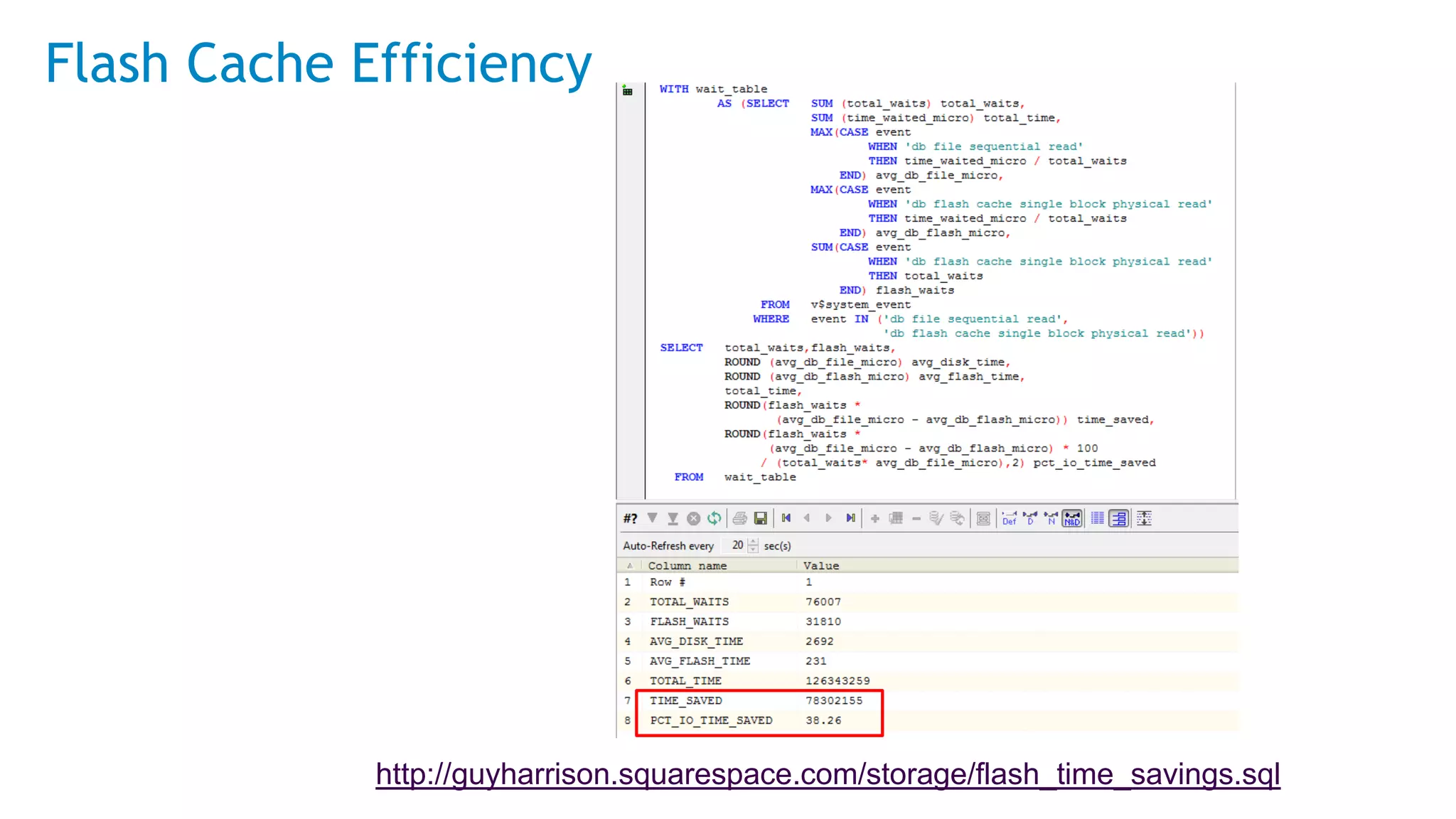Toggle the N&D column display mode
This screenshot has width=1456, height=819.
pyautogui.click(x=1072, y=518)
